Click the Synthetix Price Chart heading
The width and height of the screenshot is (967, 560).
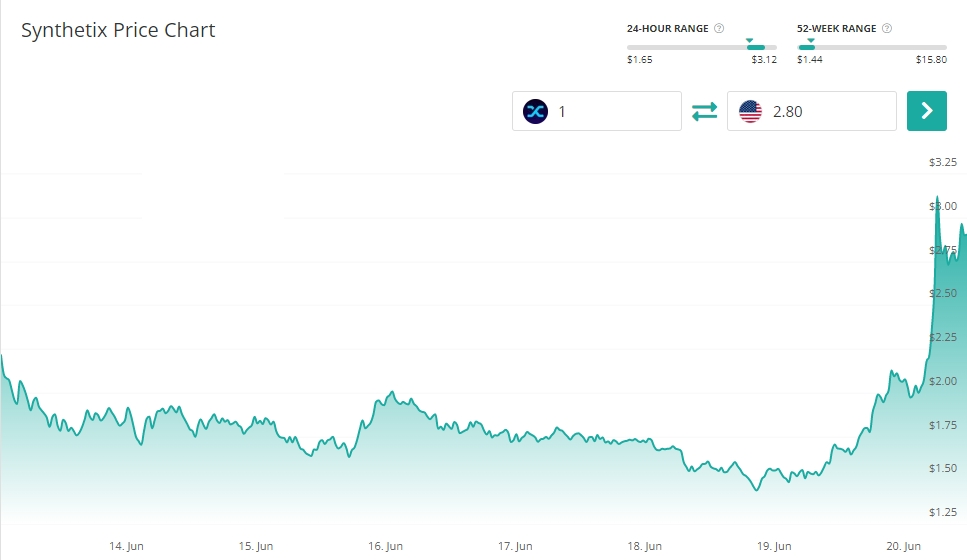click(x=118, y=30)
